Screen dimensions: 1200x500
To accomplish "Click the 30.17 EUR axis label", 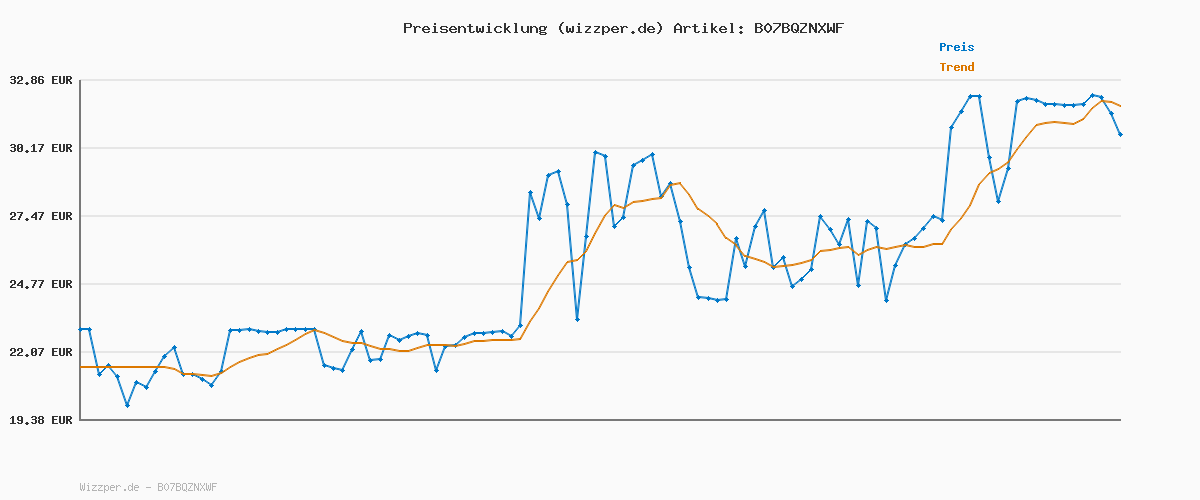I will [40, 148].
